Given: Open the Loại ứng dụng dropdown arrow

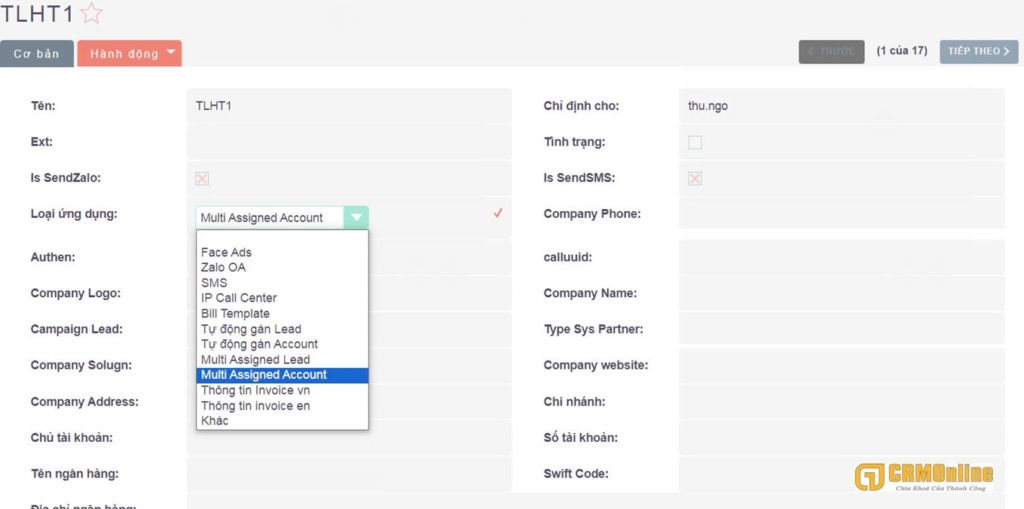Looking at the screenshot, I should 356,217.
